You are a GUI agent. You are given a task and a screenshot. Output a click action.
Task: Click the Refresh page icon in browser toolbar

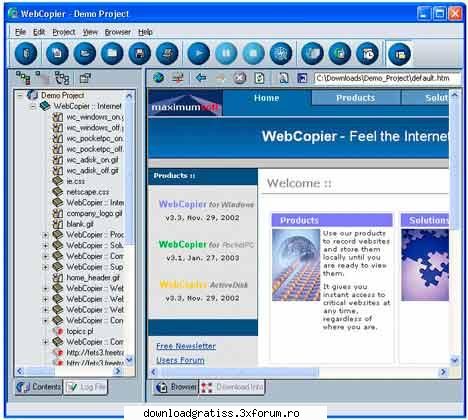point(259,78)
